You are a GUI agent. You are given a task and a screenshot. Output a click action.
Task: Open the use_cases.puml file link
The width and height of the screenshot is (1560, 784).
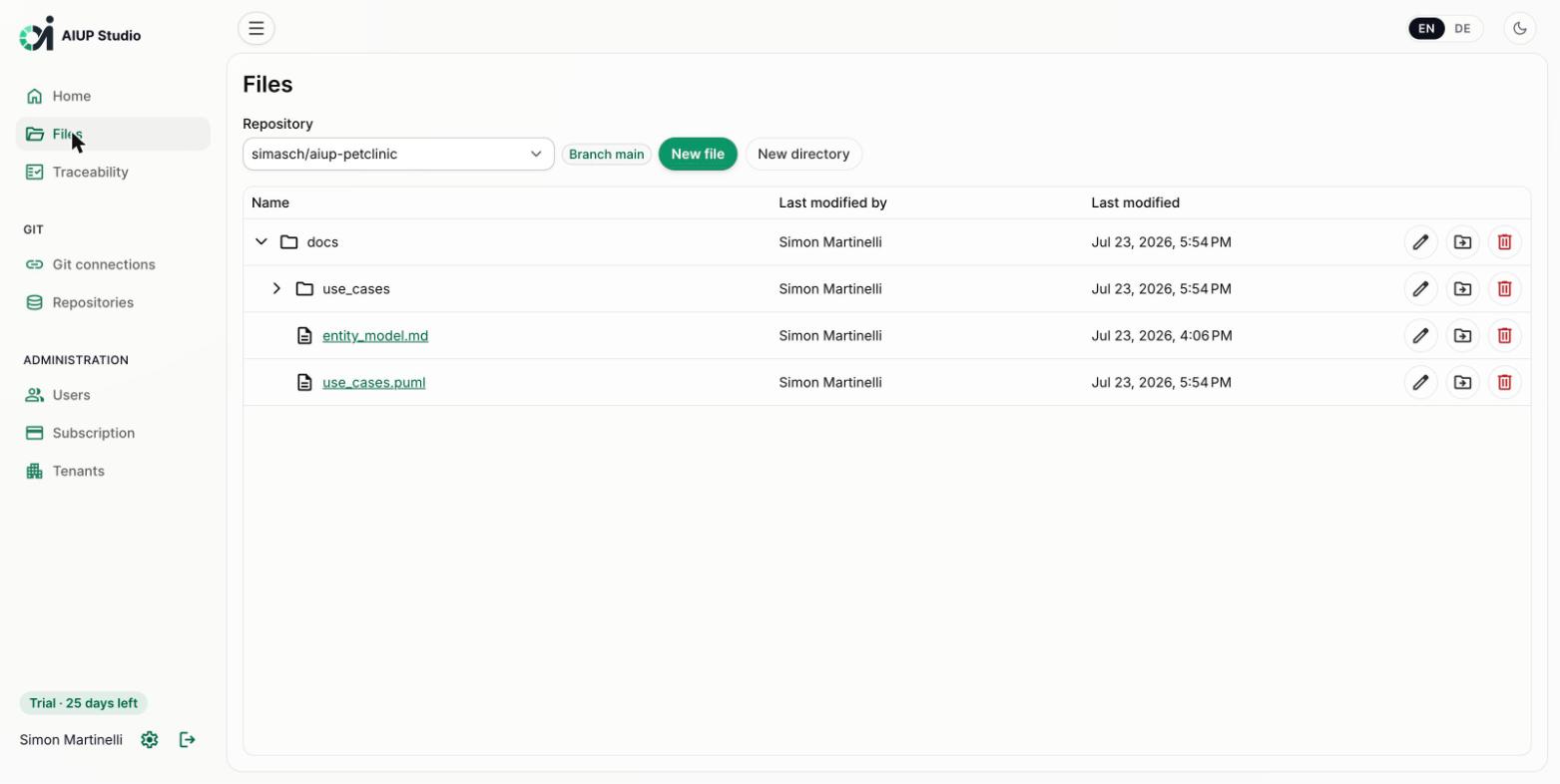(x=374, y=383)
